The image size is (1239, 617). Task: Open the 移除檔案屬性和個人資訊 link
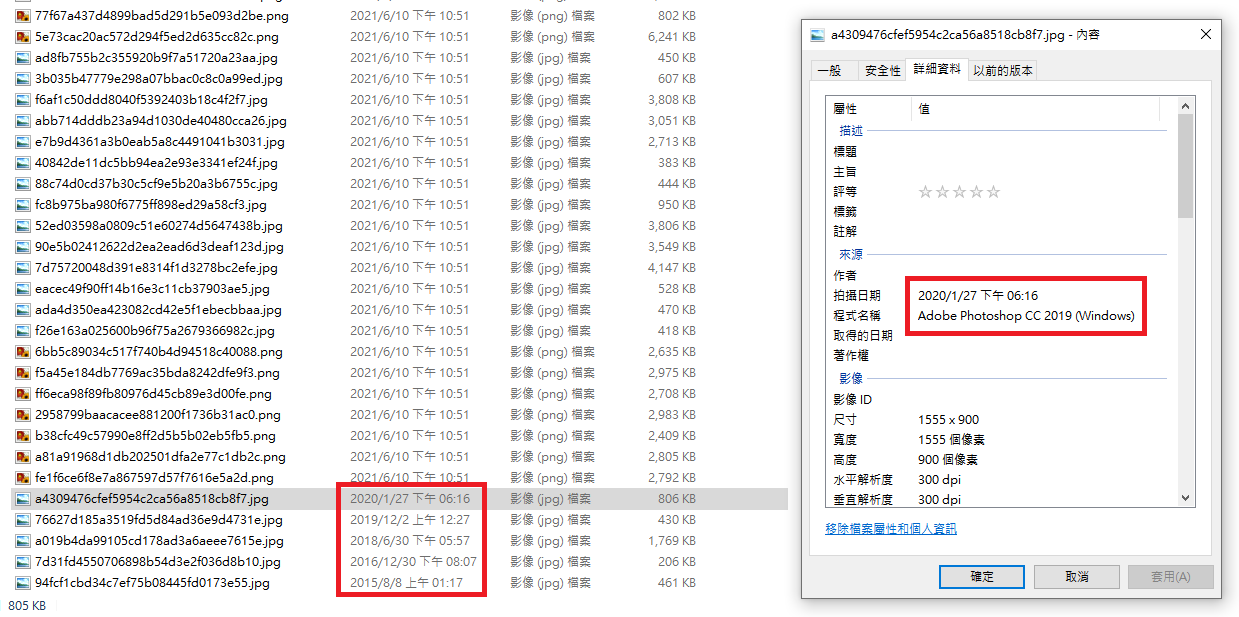pyautogui.click(x=891, y=529)
